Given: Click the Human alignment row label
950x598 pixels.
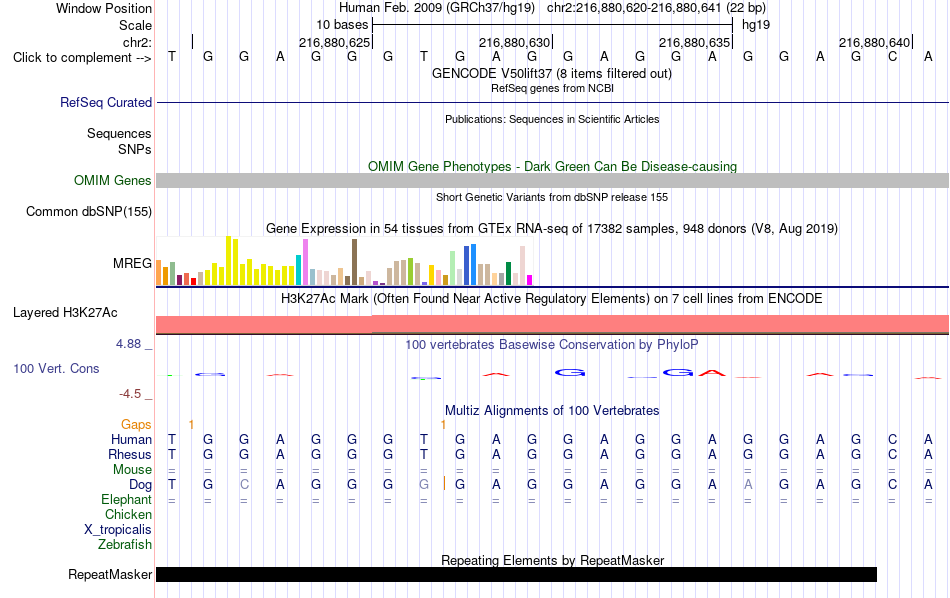Looking at the screenshot, I should pos(131,440).
